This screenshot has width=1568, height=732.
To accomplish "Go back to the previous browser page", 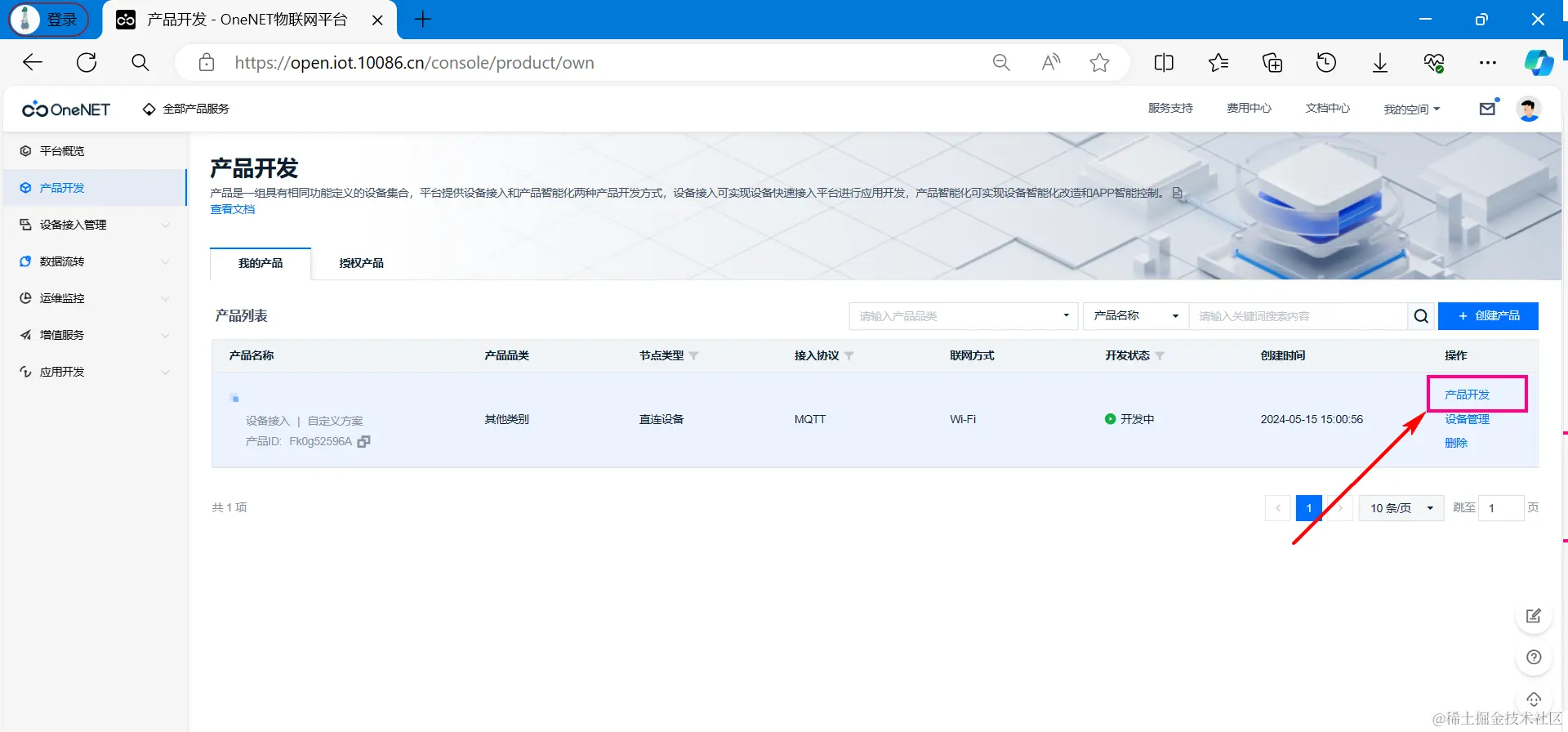I will (x=33, y=62).
